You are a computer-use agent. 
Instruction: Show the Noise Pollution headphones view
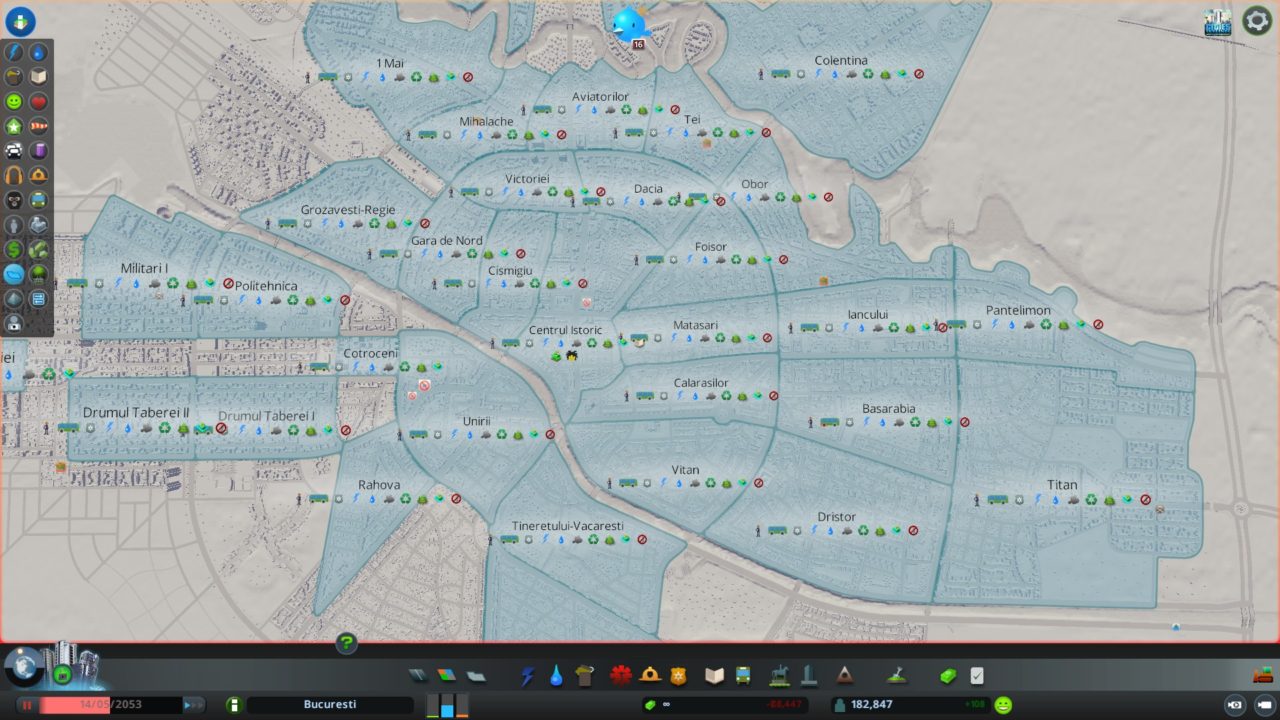tap(14, 176)
